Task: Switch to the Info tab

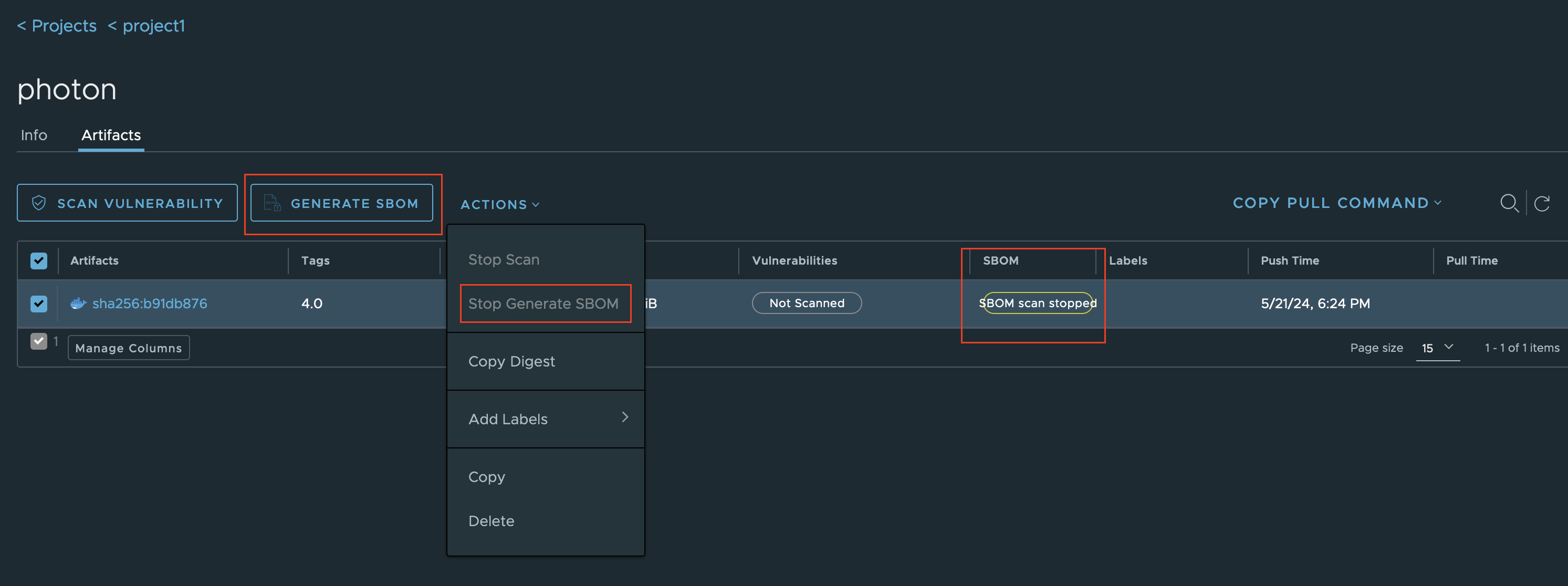Action: (x=34, y=134)
